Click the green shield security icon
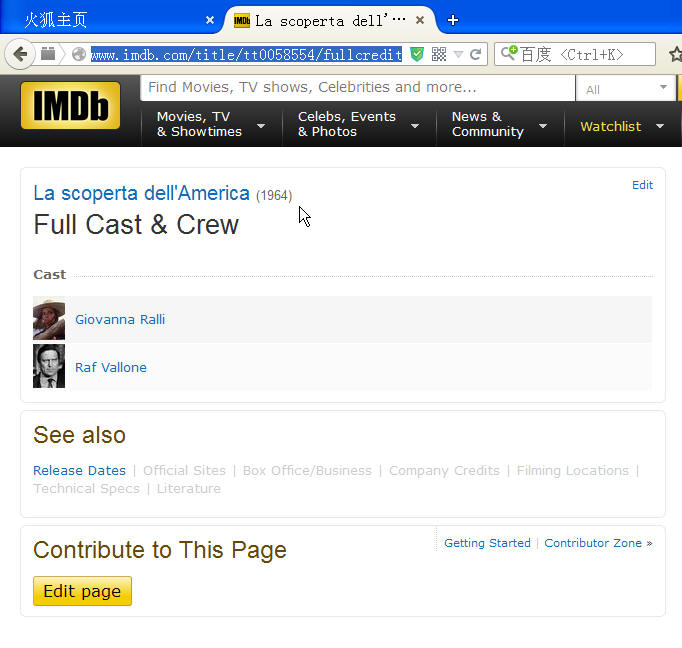This screenshot has height=648, width=682. click(x=417, y=54)
